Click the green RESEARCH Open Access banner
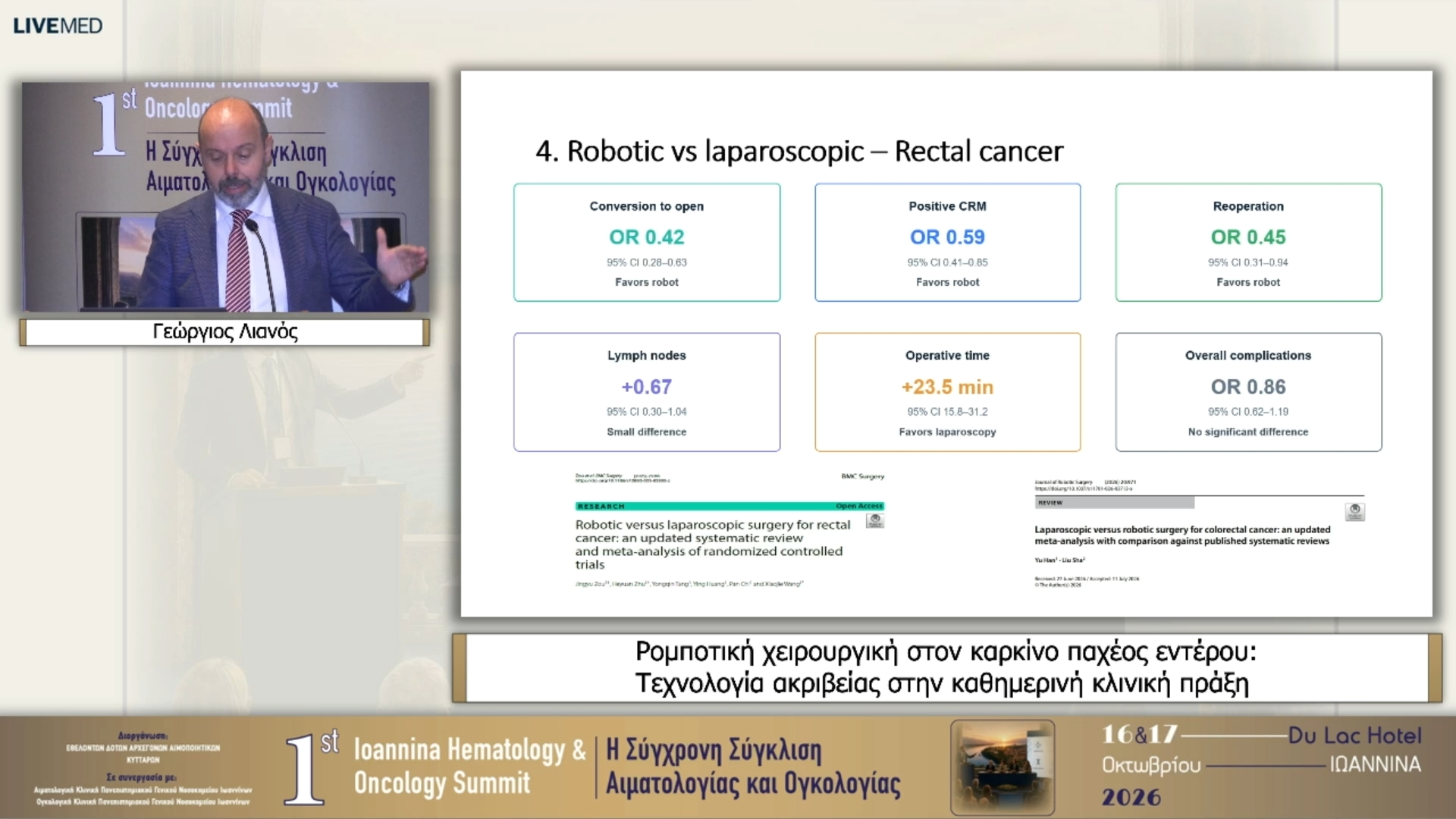The image size is (1456, 819). tap(730, 506)
